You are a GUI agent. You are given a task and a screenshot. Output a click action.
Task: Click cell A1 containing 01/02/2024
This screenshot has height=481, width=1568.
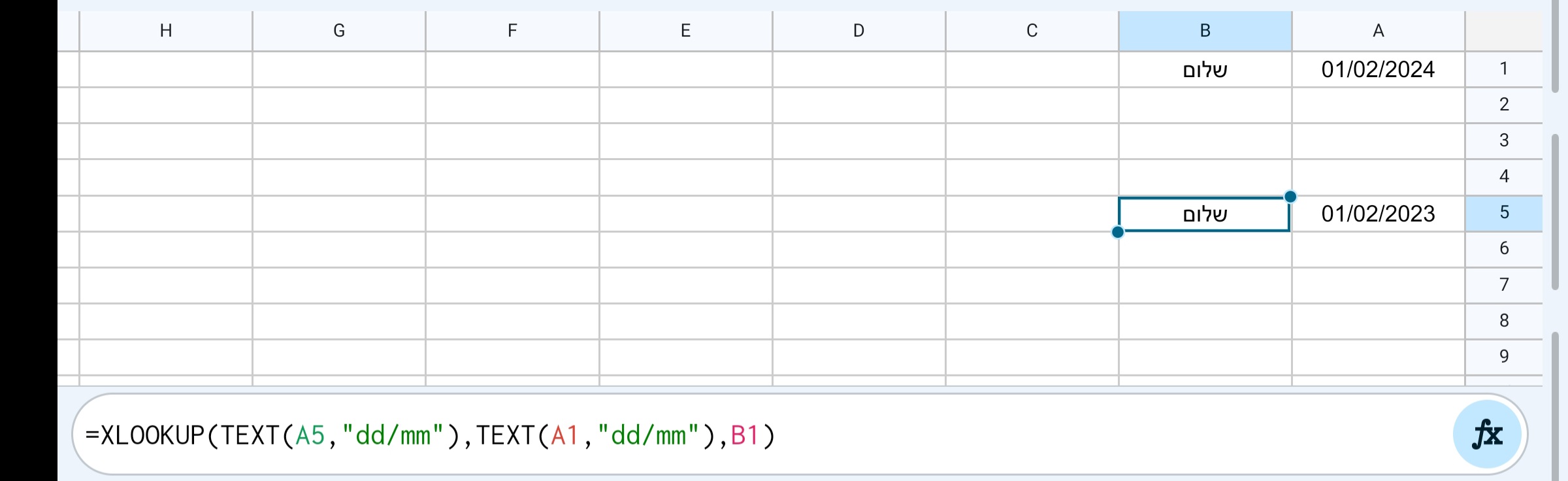[x=1378, y=69]
